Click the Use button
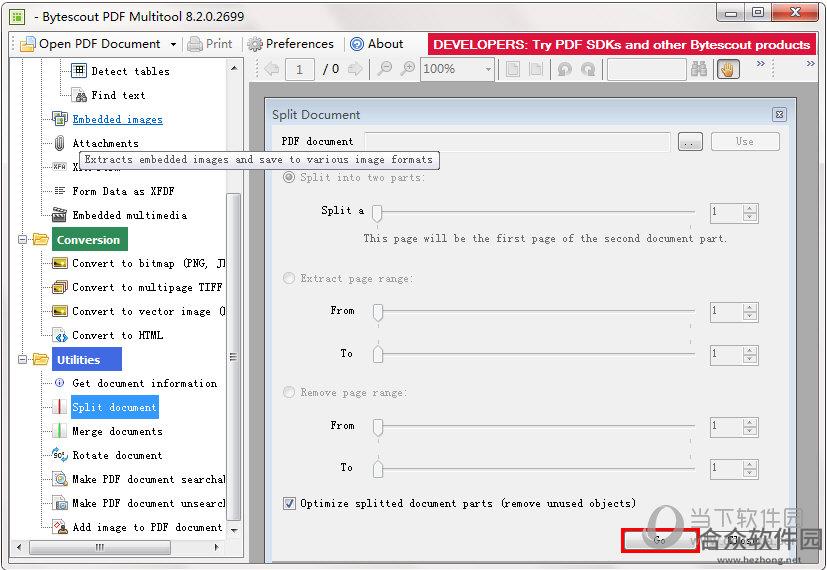 pos(745,141)
